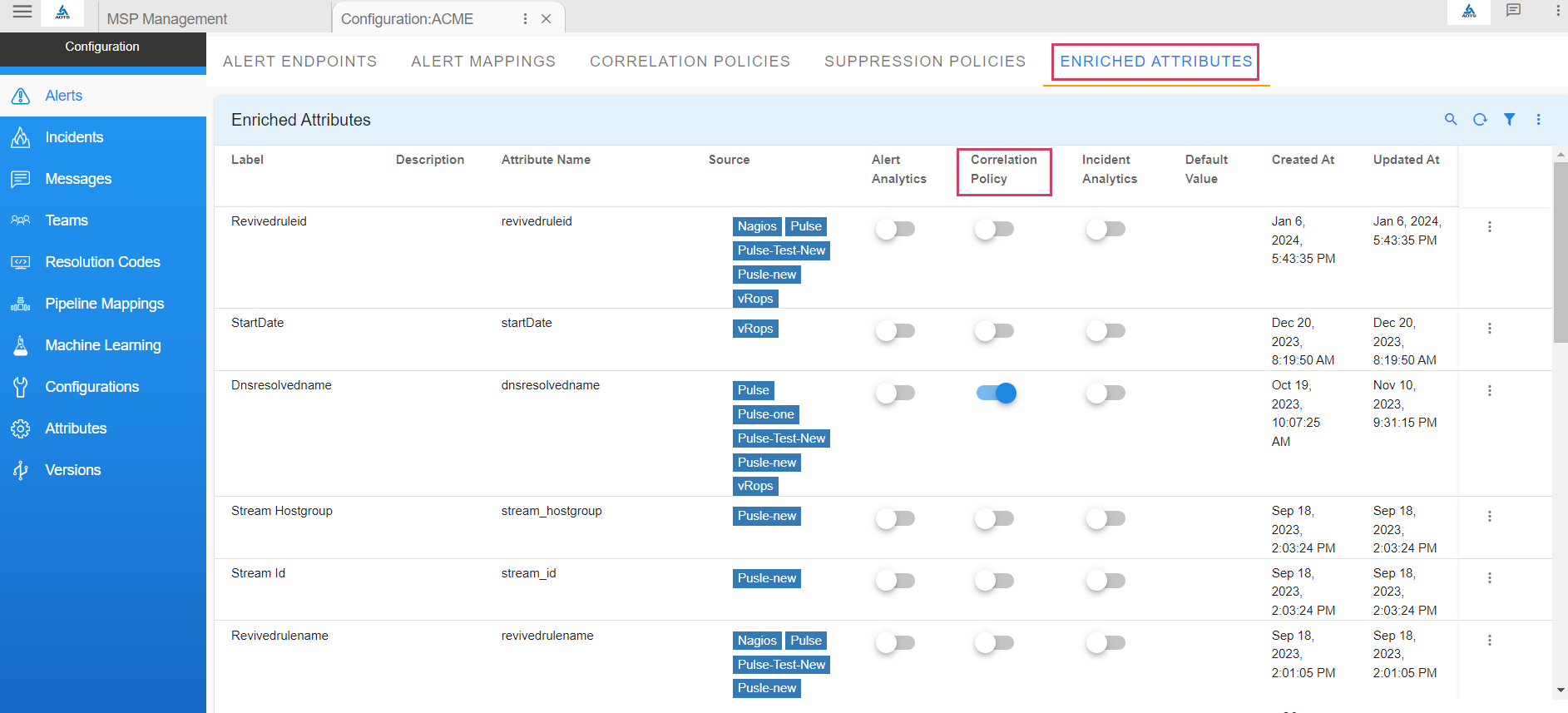Open row actions menu for Revivedruleid

point(1489,227)
